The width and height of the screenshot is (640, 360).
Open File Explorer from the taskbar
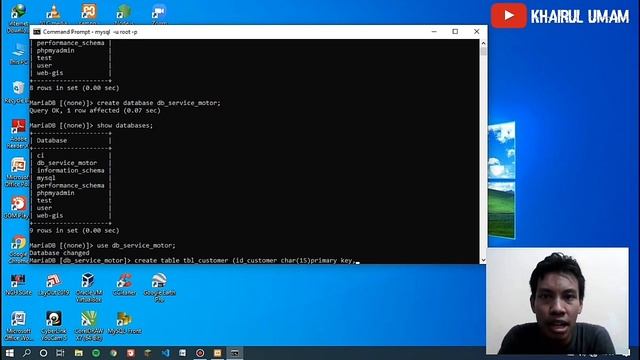(x=78, y=353)
